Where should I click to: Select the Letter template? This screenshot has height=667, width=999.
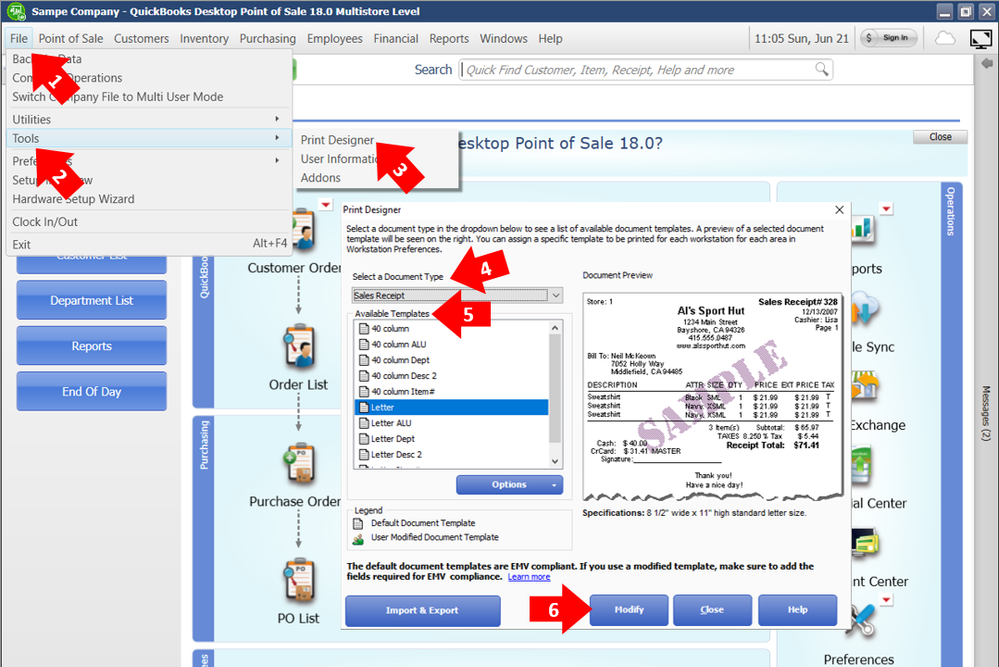451,407
